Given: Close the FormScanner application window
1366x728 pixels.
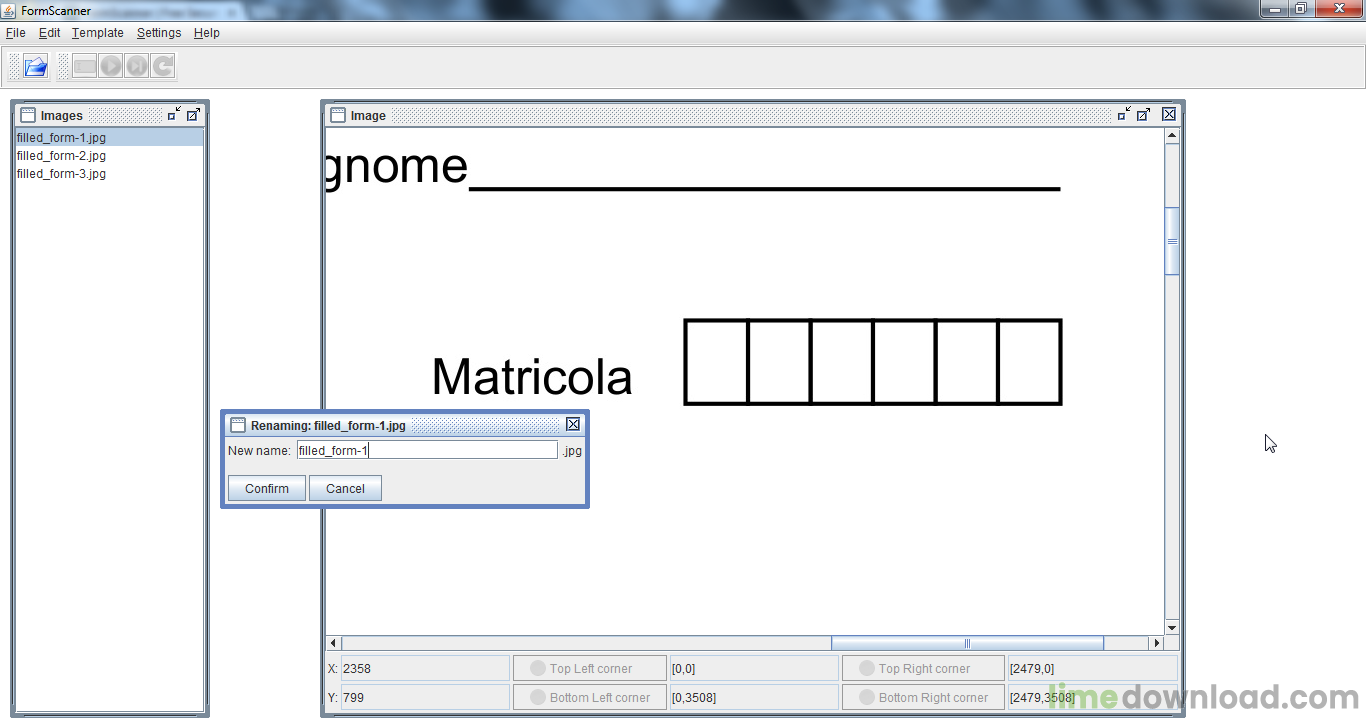Looking at the screenshot, I should (1338, 8).
